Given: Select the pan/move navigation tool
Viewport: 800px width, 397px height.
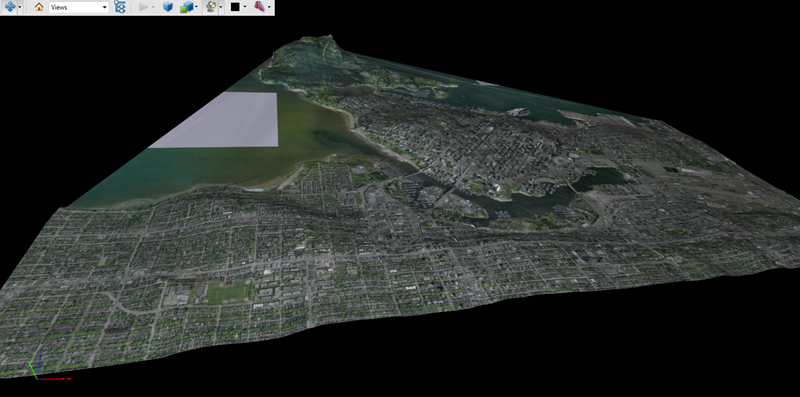Looking at the screenshot, I should click(x=10, y=7).
